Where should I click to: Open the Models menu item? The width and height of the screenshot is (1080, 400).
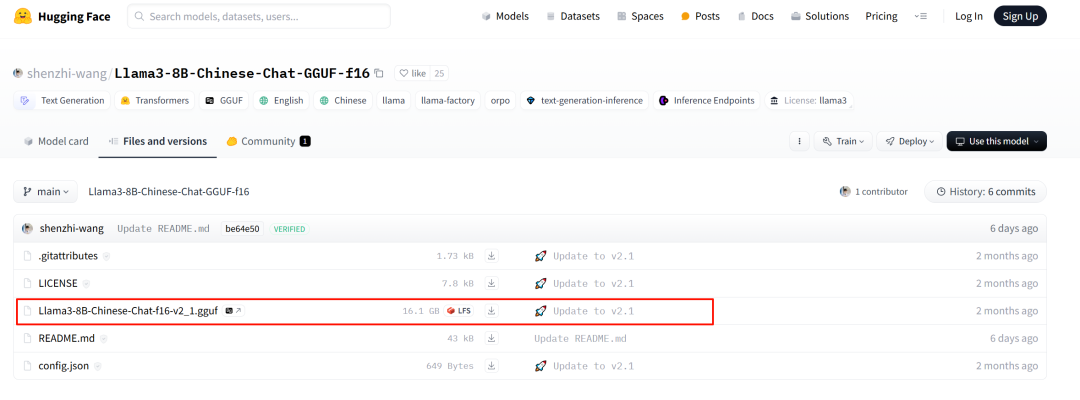click(505, 16)
